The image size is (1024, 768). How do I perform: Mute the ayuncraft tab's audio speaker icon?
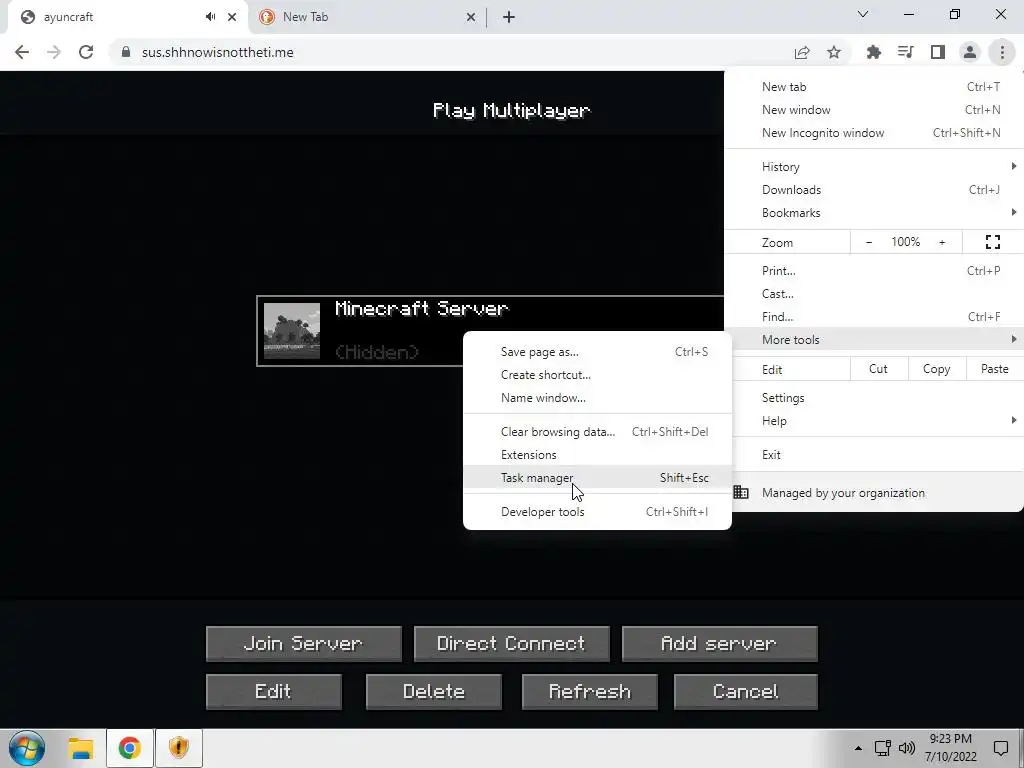[x=210, y=17]
